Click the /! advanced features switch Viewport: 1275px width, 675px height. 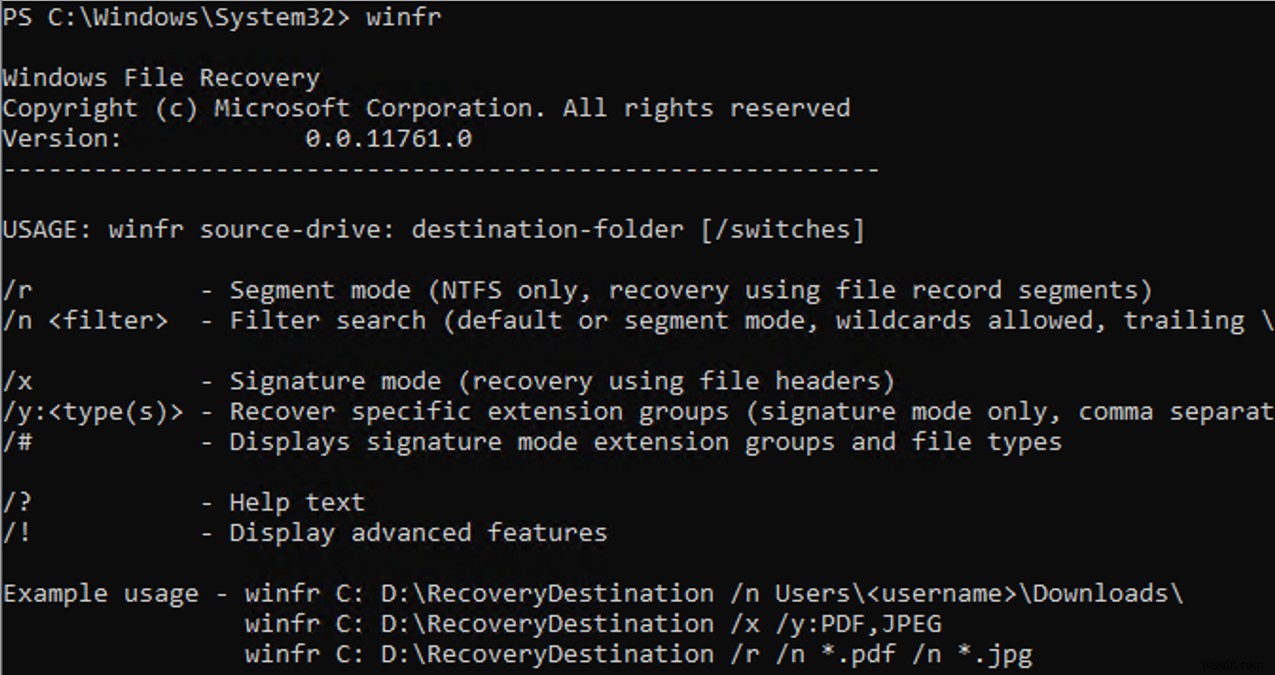tap(18, 533)
